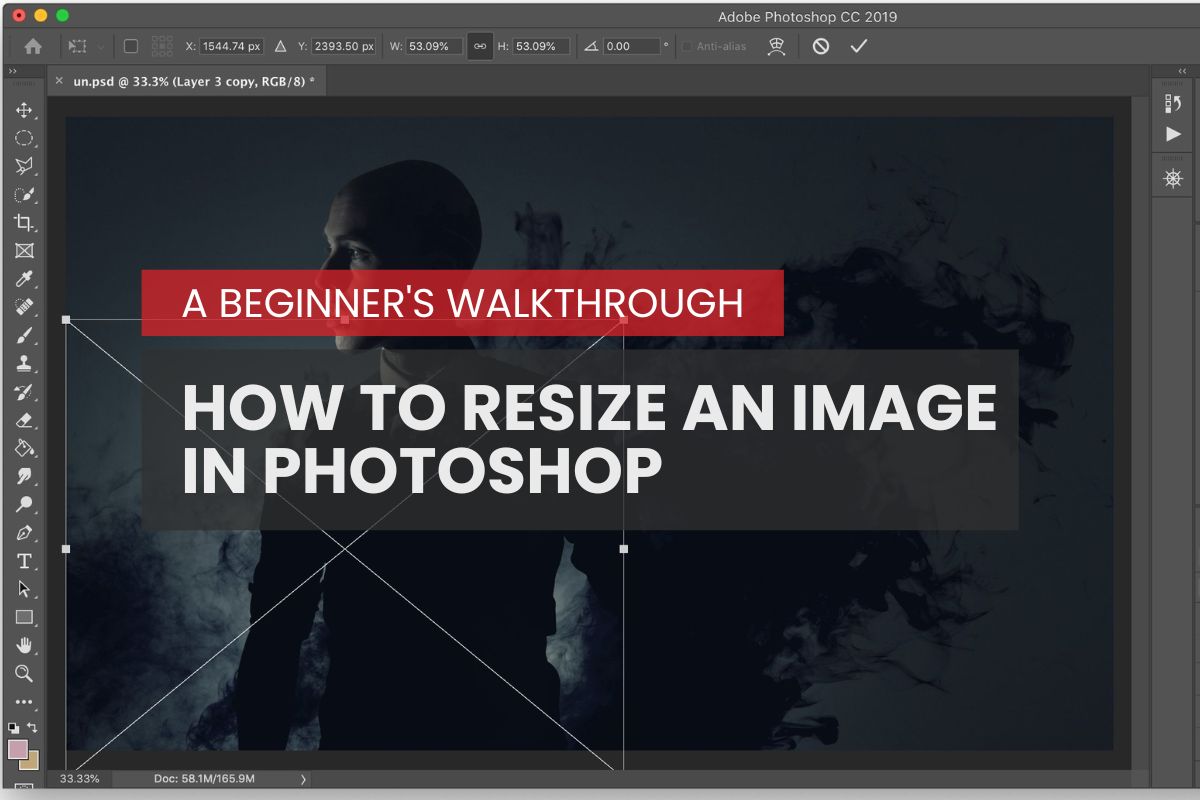Open the Edit Toolbar three-dots menu
1200x800 pixels.
pos(24,702)
